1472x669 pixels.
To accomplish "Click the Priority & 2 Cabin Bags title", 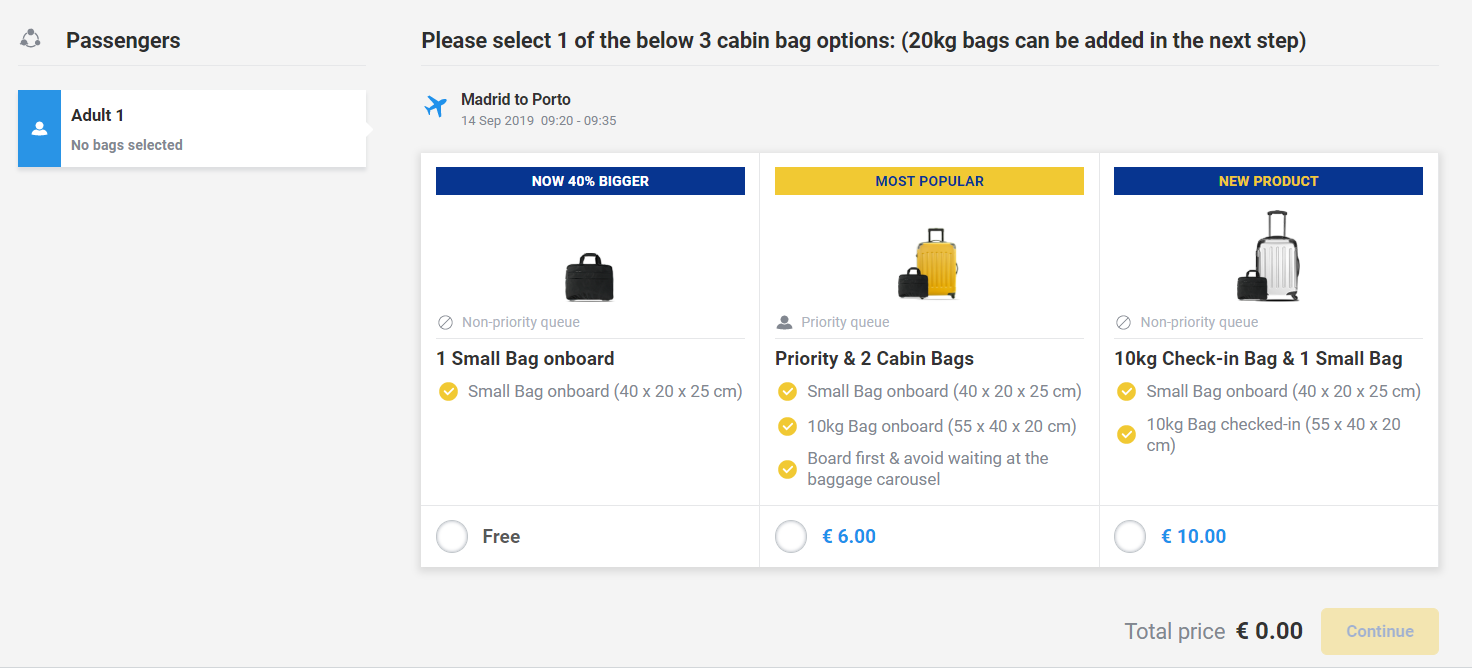I will [874, 359].
